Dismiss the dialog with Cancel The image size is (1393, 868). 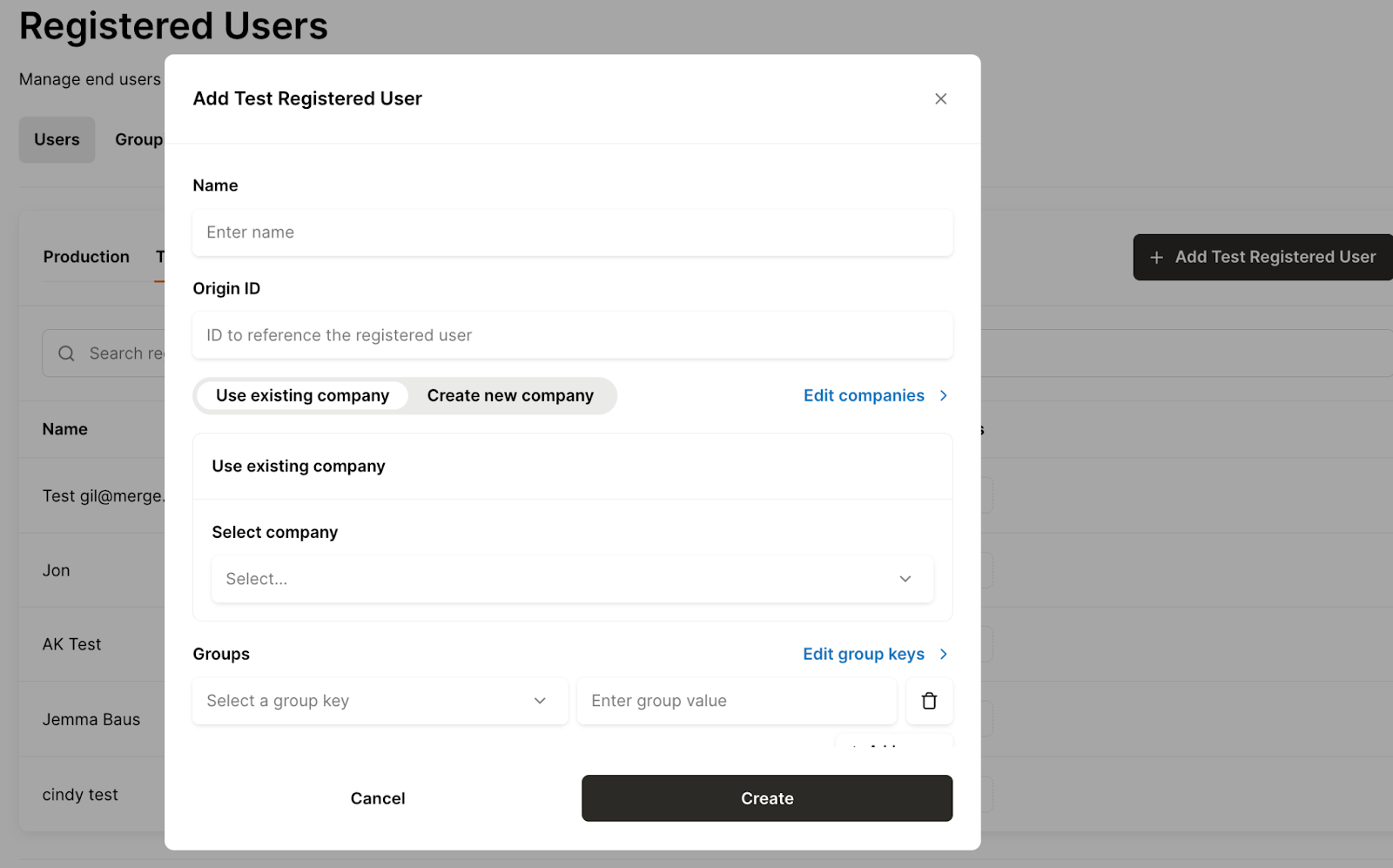[x=377, y=797]
